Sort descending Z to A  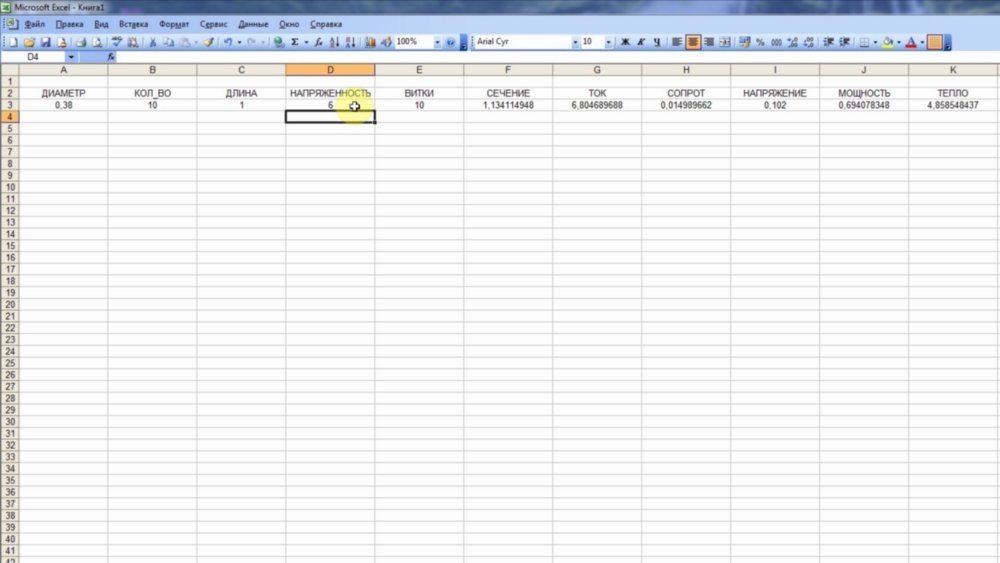pyautogui.click(x=350, y=42)
